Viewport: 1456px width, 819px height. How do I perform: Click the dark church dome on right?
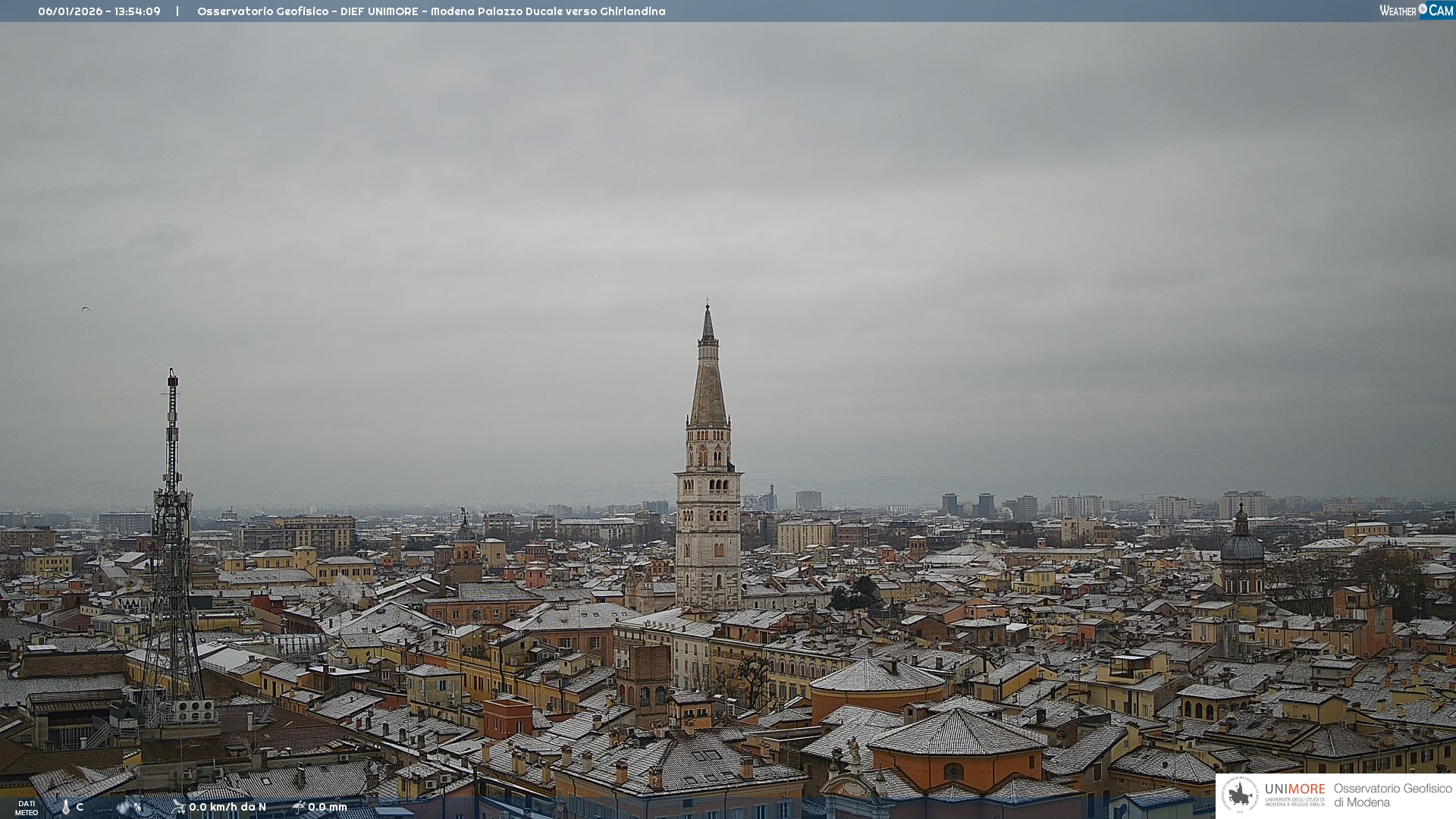click(1242, 546)
